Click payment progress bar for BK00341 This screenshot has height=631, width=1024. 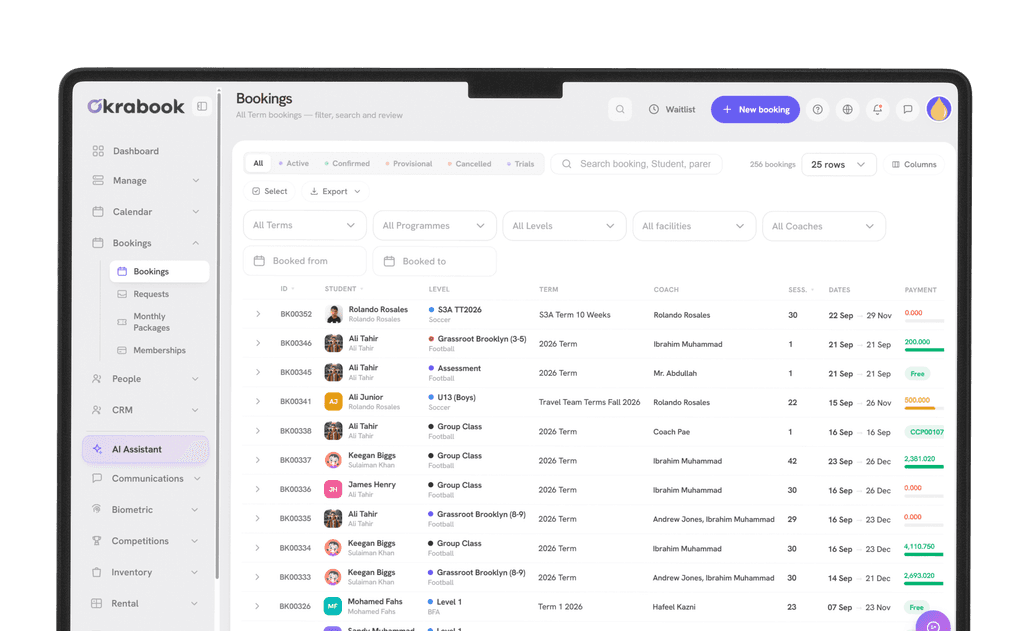click(x=924, y=408)
